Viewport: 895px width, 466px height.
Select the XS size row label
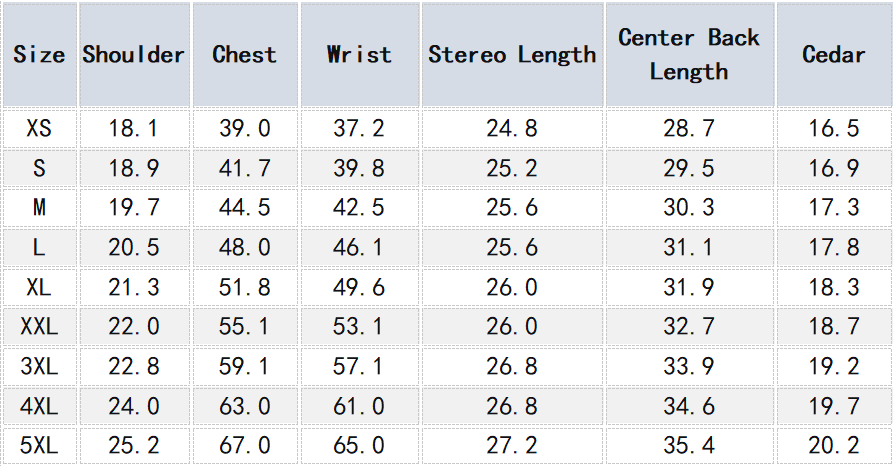(x=39, y=129)
